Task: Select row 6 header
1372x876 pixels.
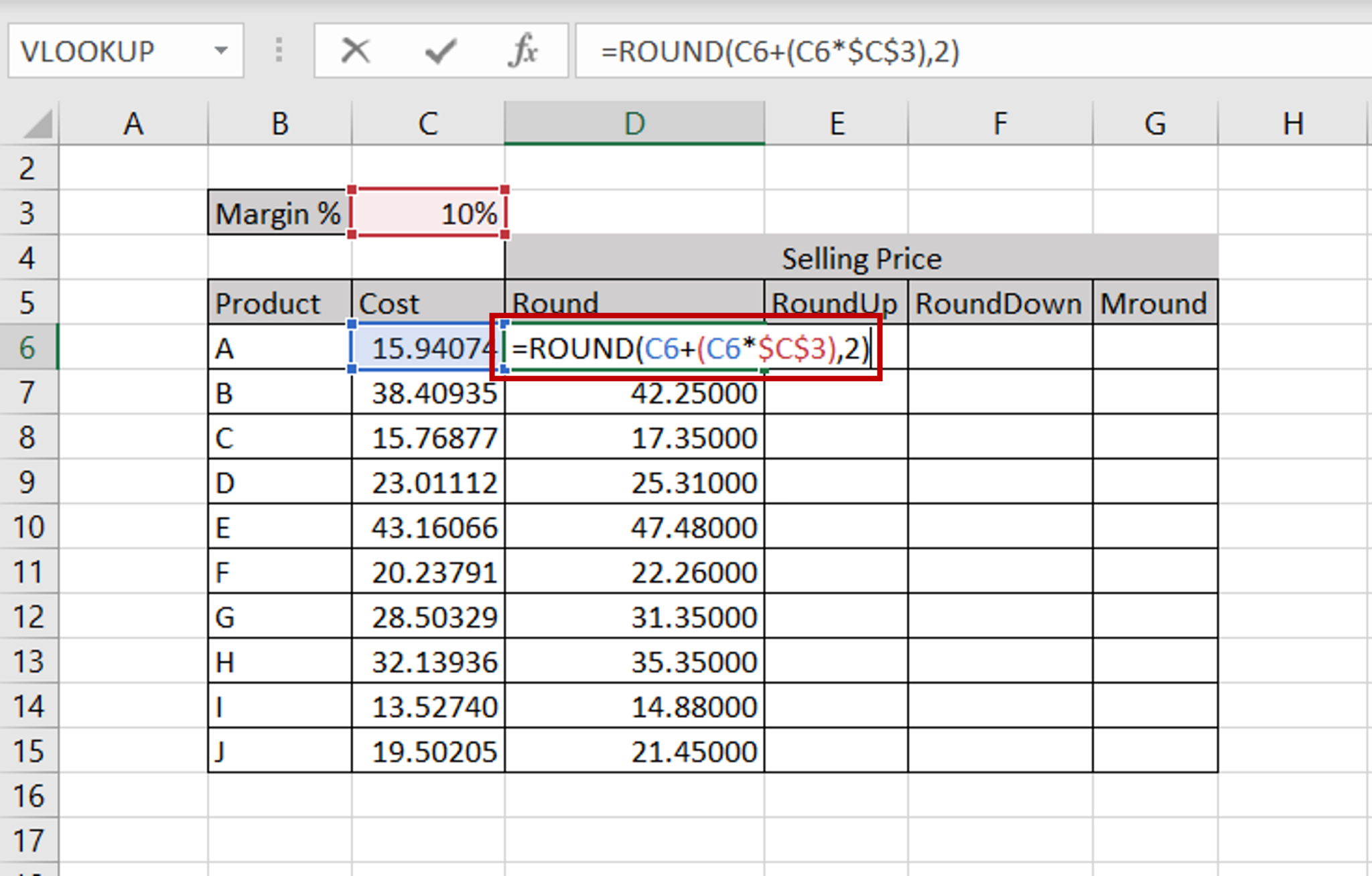Action: [x=28, y=348]
